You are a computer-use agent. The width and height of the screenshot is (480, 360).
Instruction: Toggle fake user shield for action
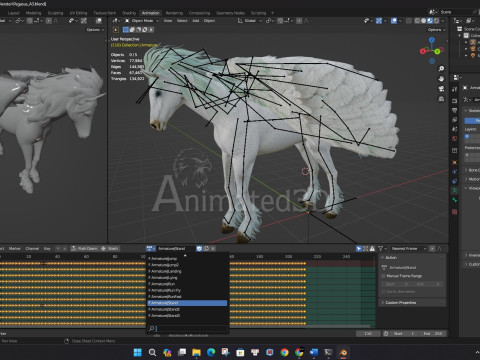[199, 249]
